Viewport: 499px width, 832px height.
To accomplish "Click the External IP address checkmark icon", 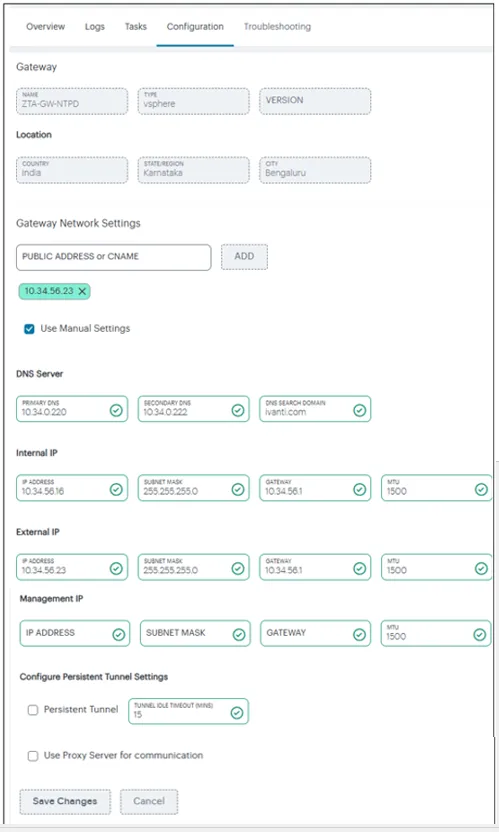I will [x=116, y=568].
